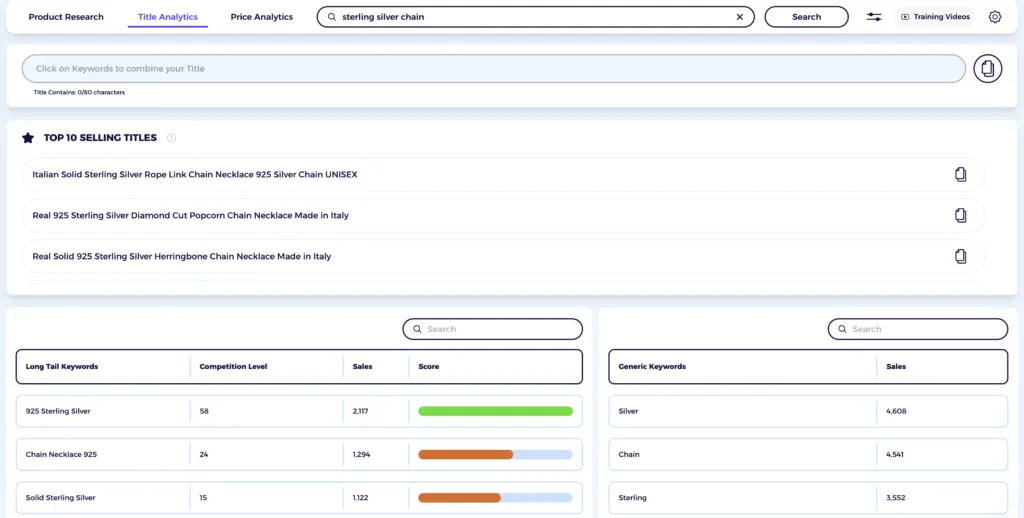
Task: Open the Price Analytics tab
Action: tap(261, 17)
